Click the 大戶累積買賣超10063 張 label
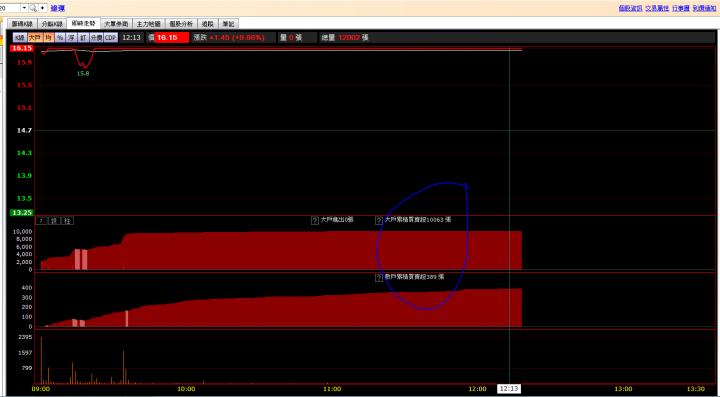The image size is (720, 397). [x=418, y=220]
